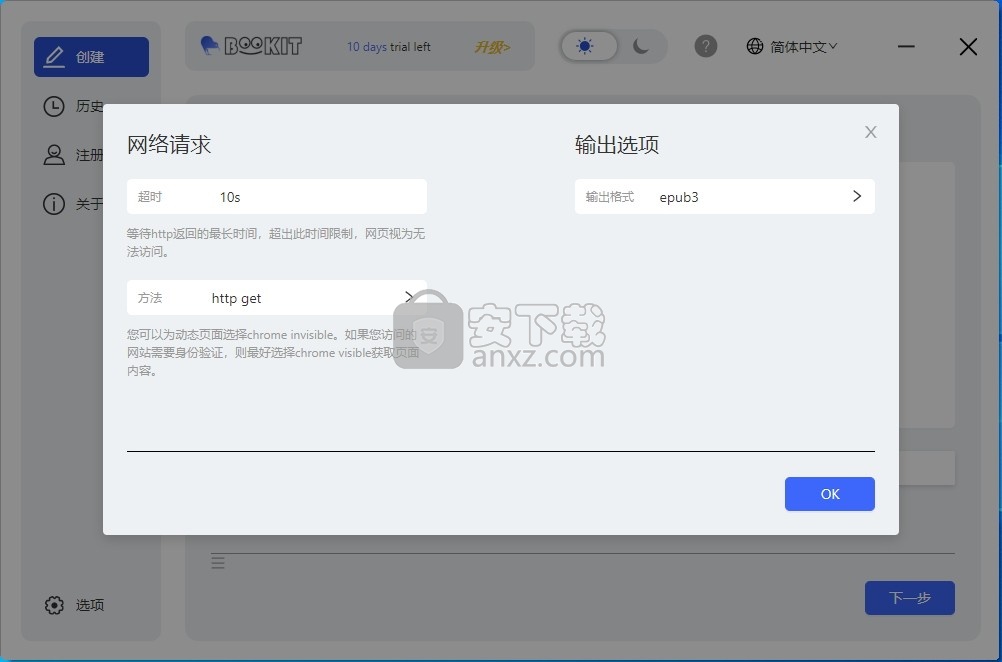This screenshot has height=662, width=1002.
Task: Click the pencil icon on 创建 button
Action: [x=54, y=57]
